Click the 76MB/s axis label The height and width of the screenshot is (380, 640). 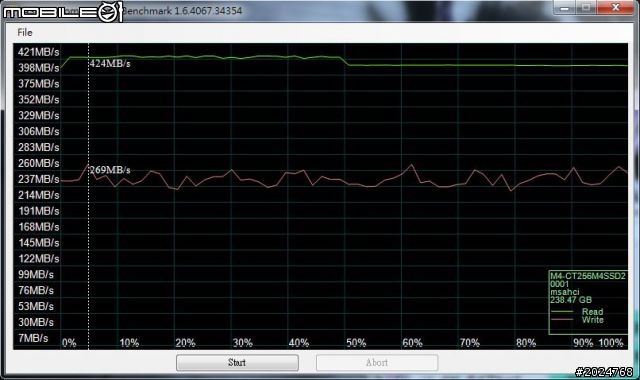36,291
